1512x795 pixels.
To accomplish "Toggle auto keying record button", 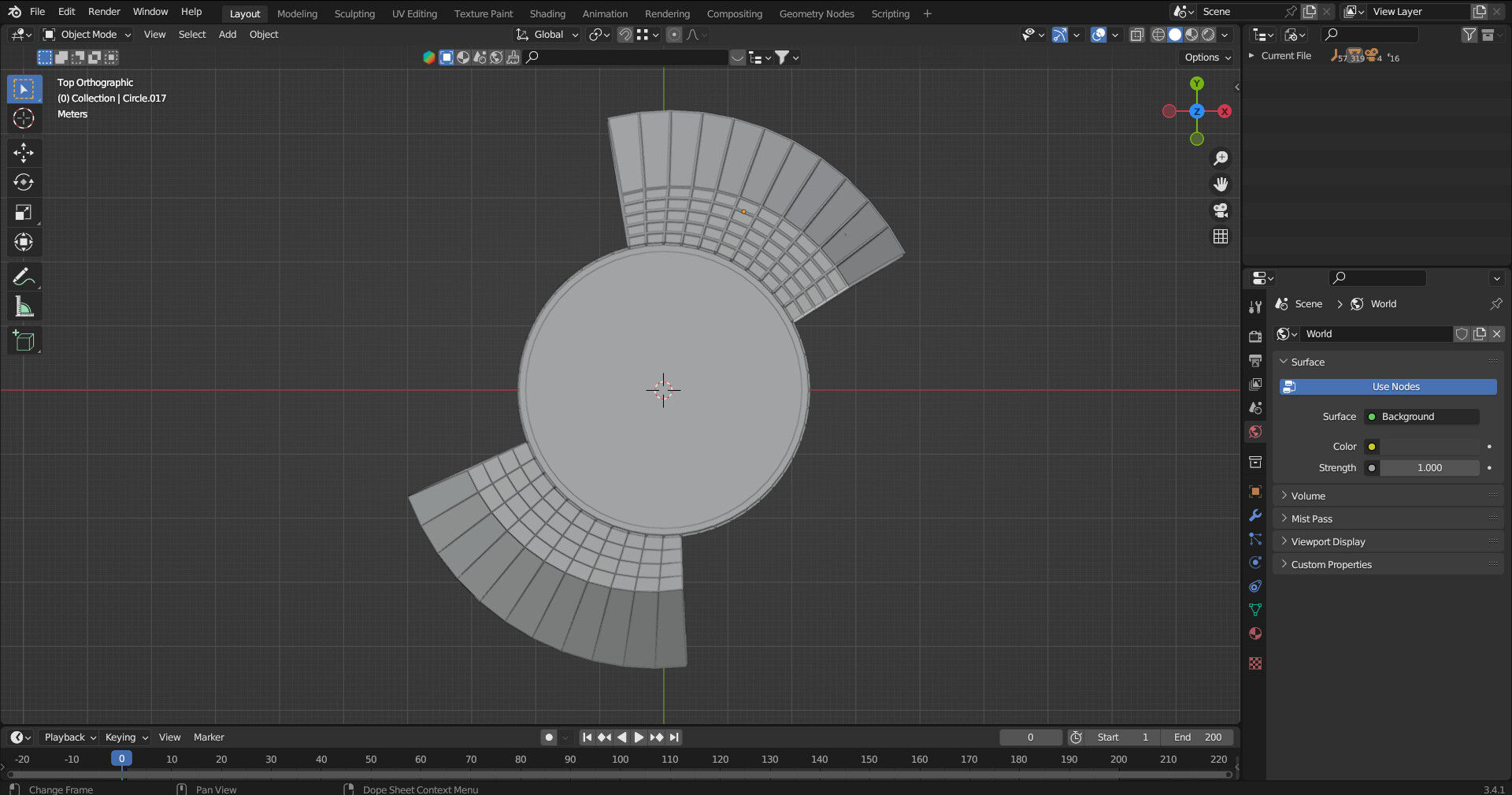I will click(549, 737).
